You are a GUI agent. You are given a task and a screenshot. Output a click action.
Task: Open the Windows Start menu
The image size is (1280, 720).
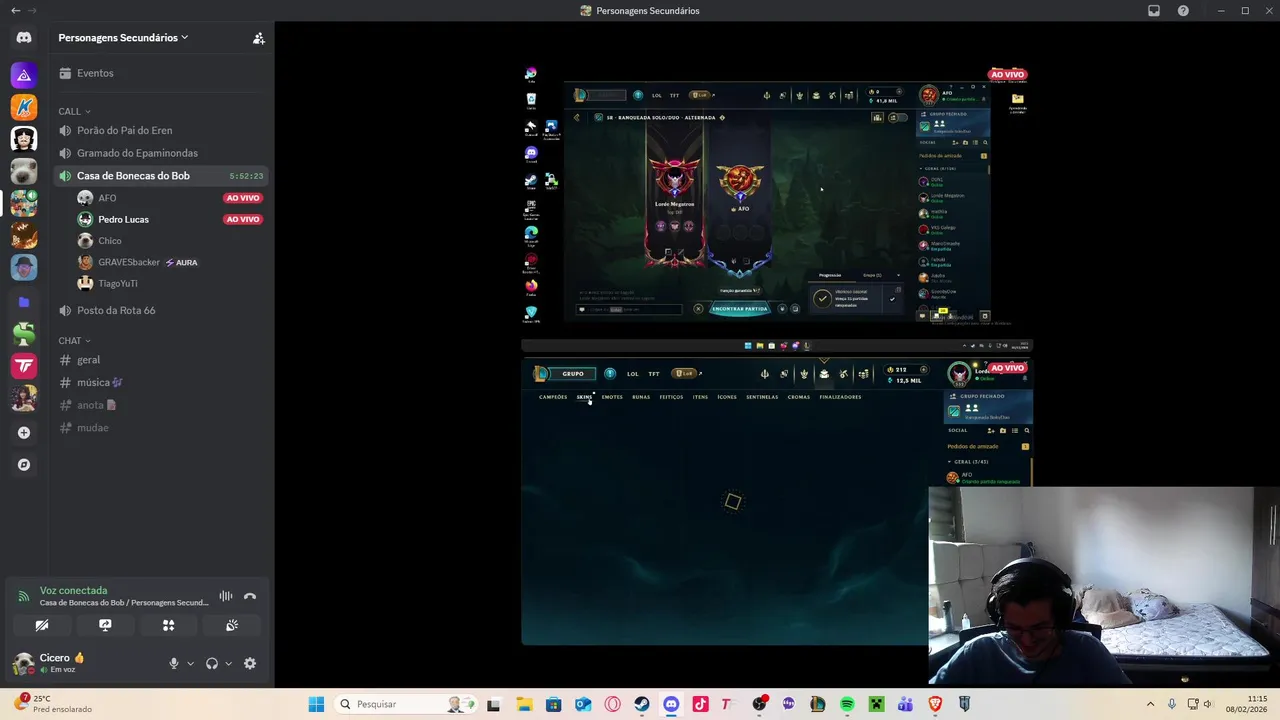(316, 704)
